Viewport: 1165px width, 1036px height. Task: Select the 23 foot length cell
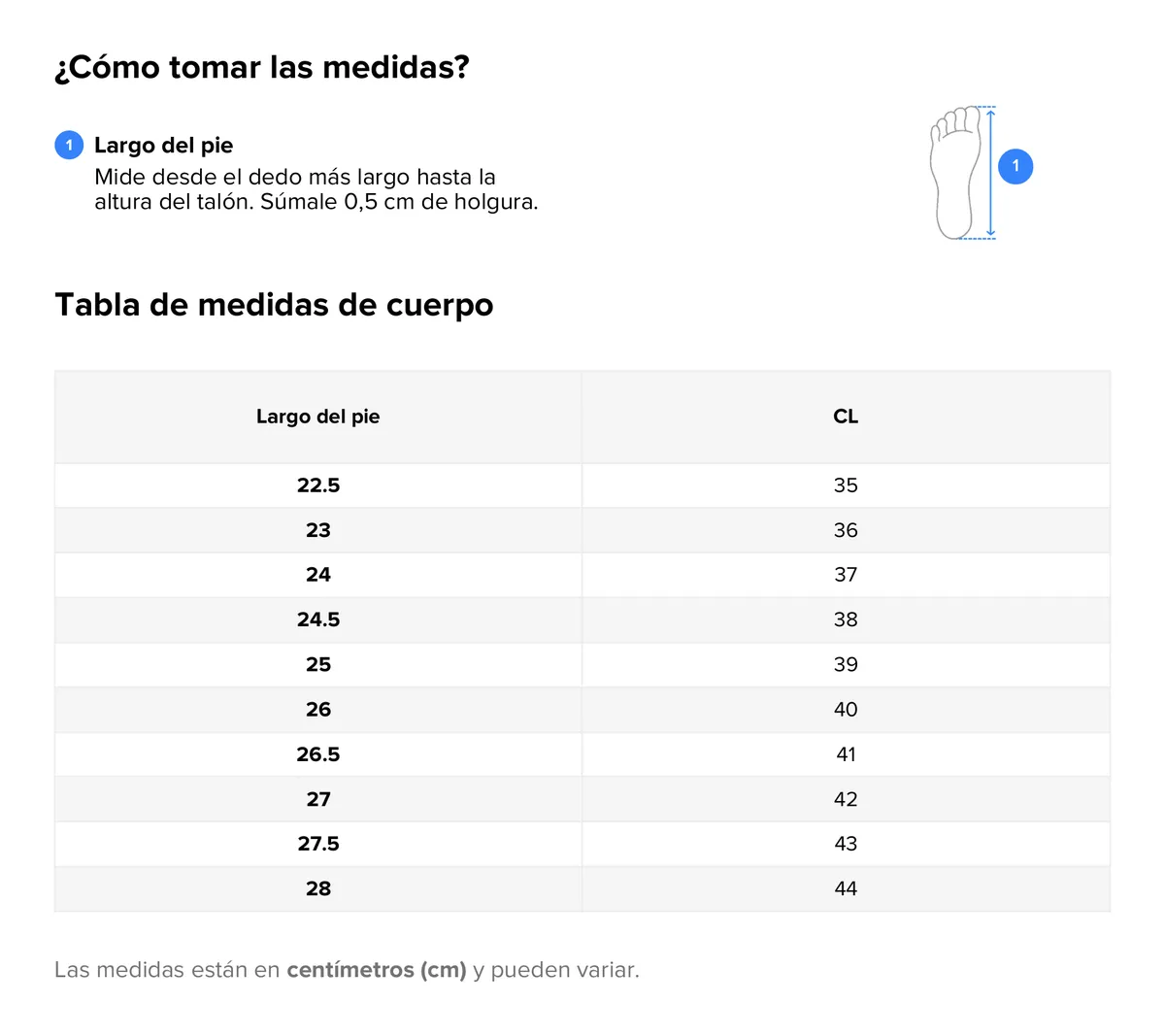coord(318,530)
